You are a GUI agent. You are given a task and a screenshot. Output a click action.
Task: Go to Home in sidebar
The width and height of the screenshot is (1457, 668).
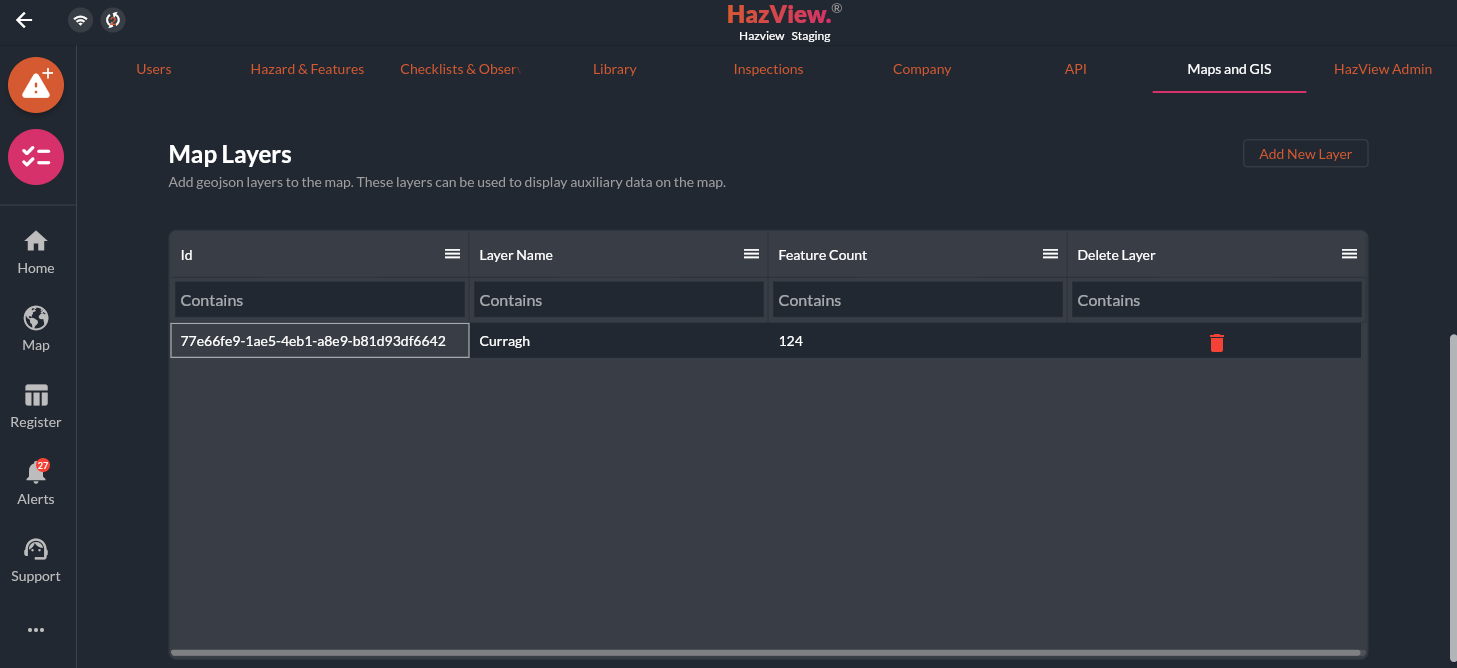36,252
